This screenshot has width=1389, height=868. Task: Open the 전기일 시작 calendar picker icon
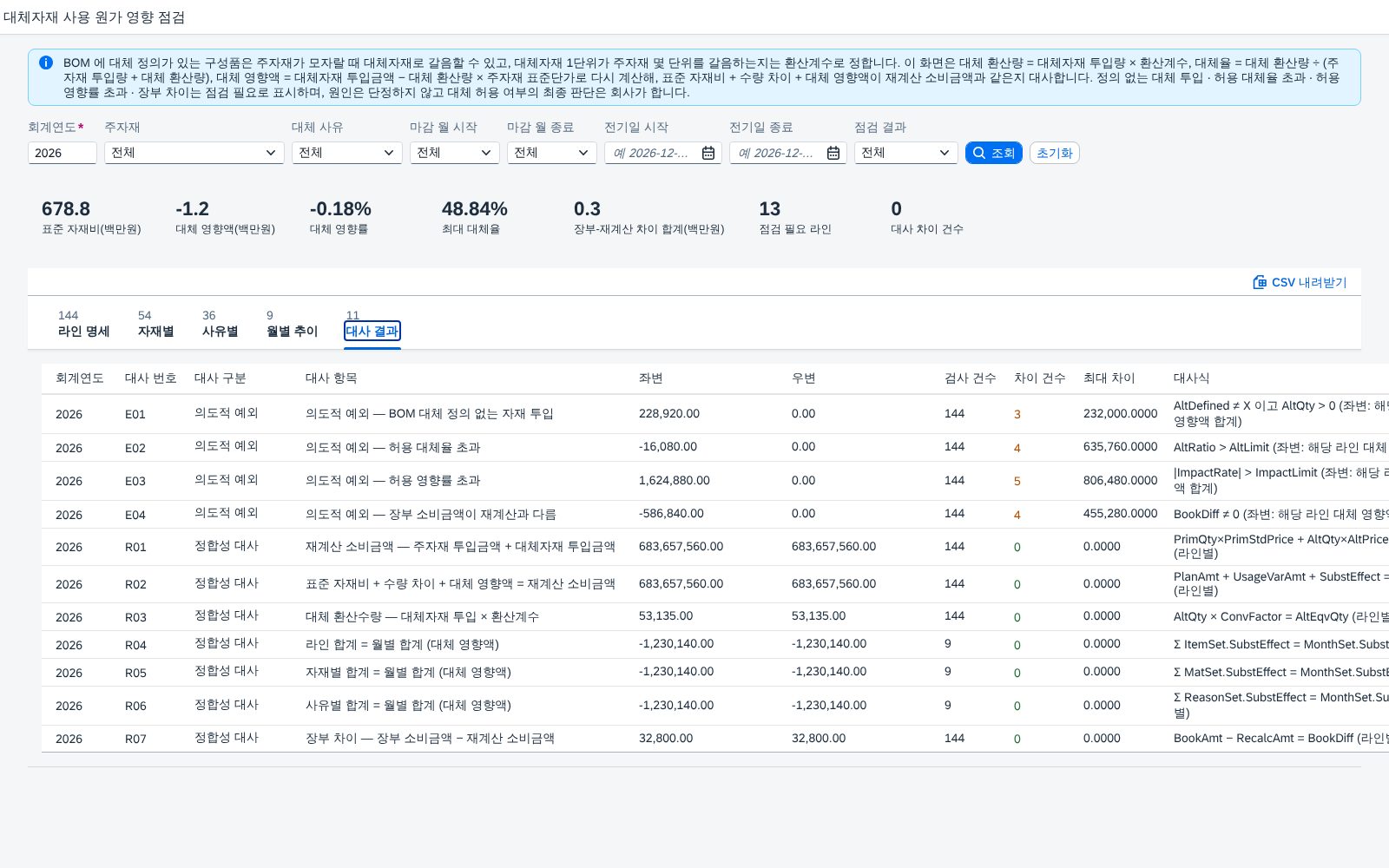tap(708, 153)
